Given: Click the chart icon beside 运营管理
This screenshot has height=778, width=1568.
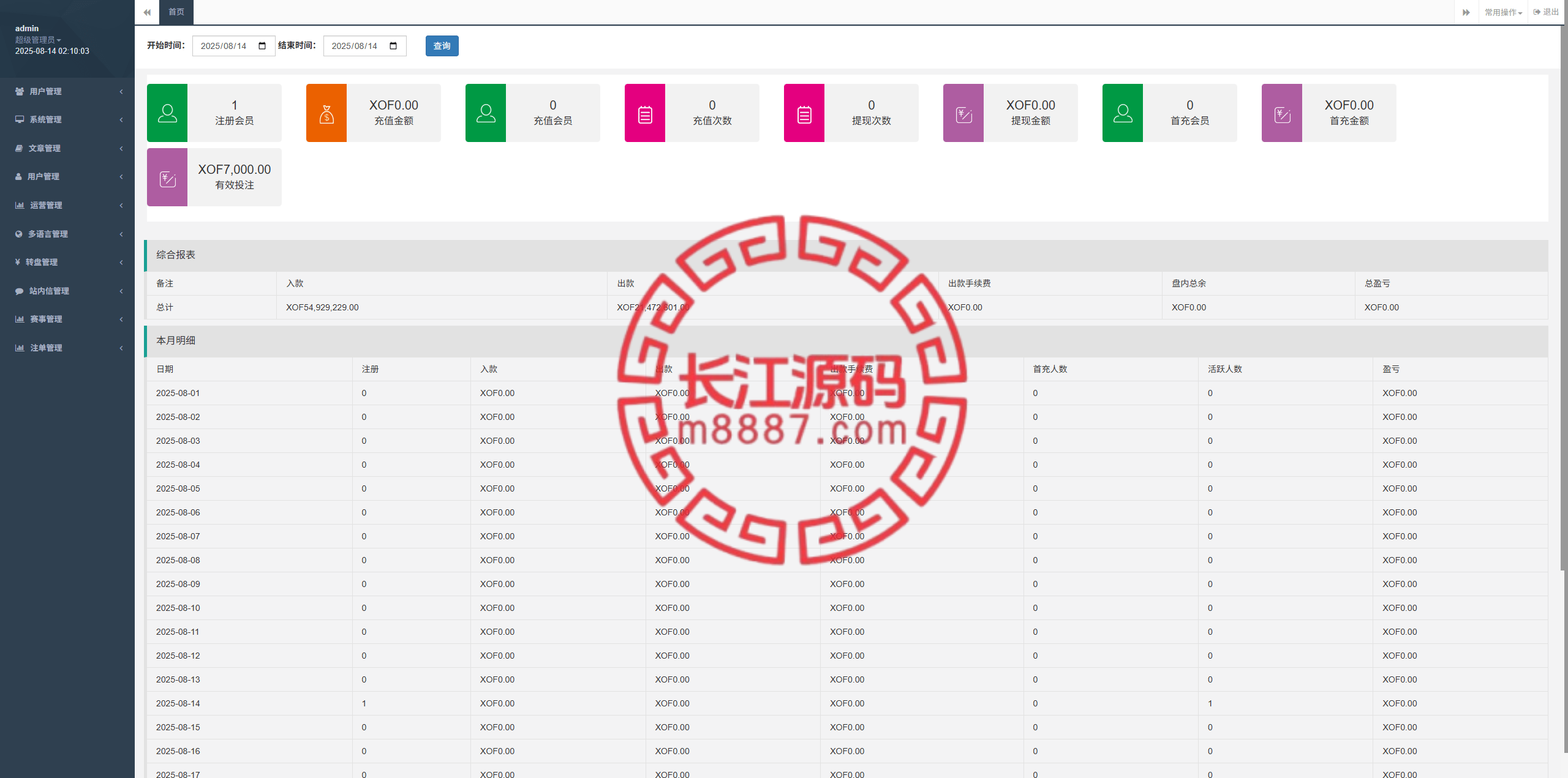Looking at the screenshot, I should pos(20,205).
